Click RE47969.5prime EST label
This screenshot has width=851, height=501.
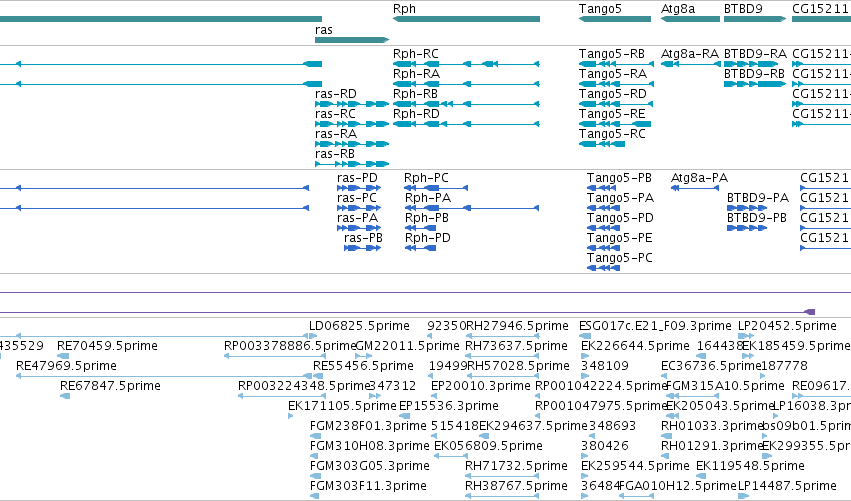[x=66, y=366]
